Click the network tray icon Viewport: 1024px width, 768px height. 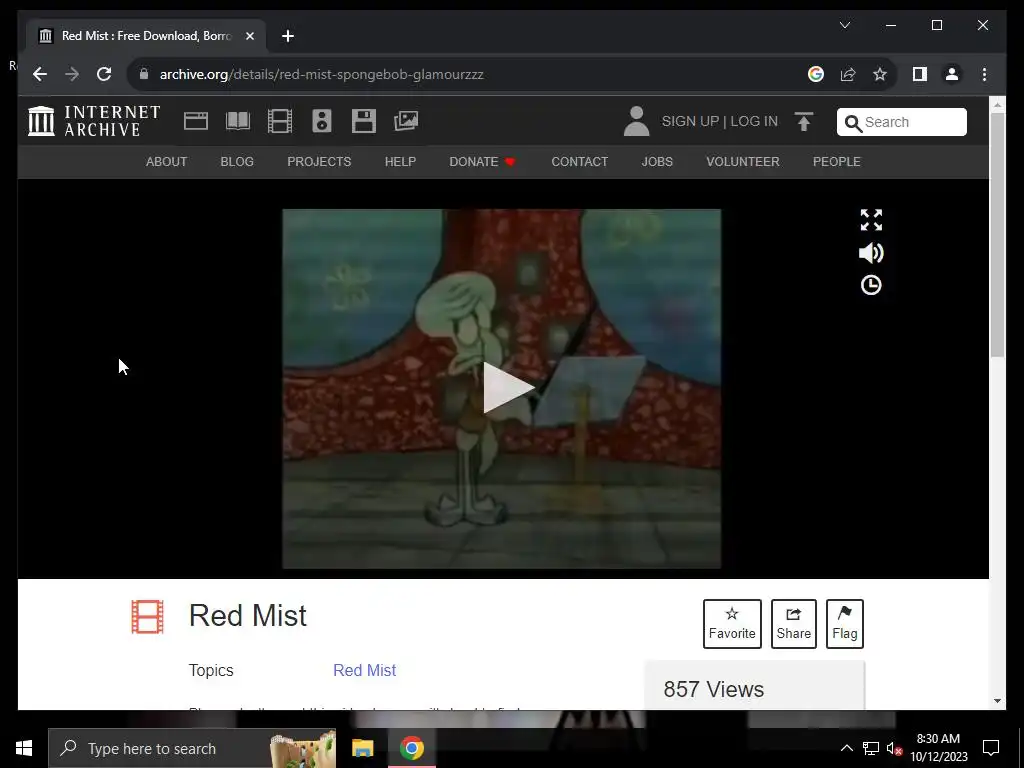tap(871, 748)
